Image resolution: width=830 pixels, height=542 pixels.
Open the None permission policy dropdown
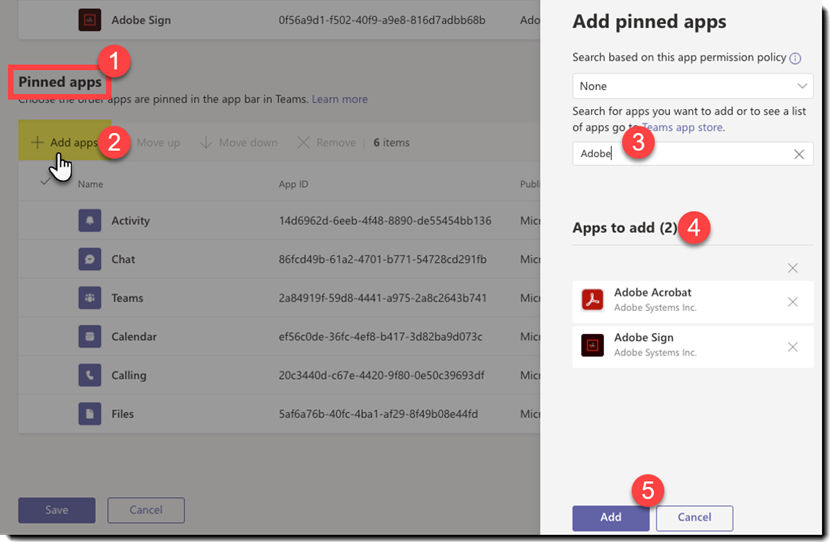tap(692, 86)
